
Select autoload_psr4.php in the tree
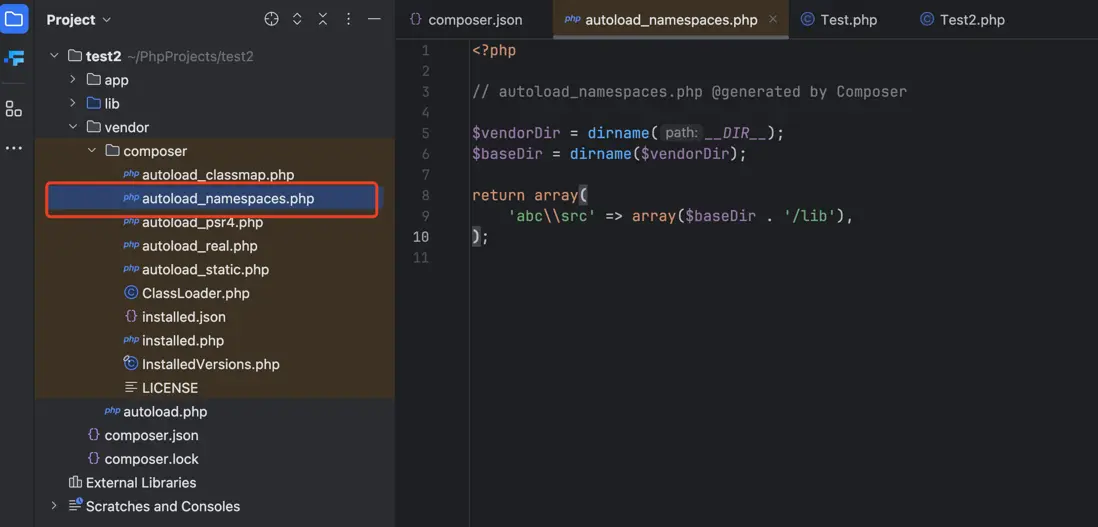coord(202,223)
